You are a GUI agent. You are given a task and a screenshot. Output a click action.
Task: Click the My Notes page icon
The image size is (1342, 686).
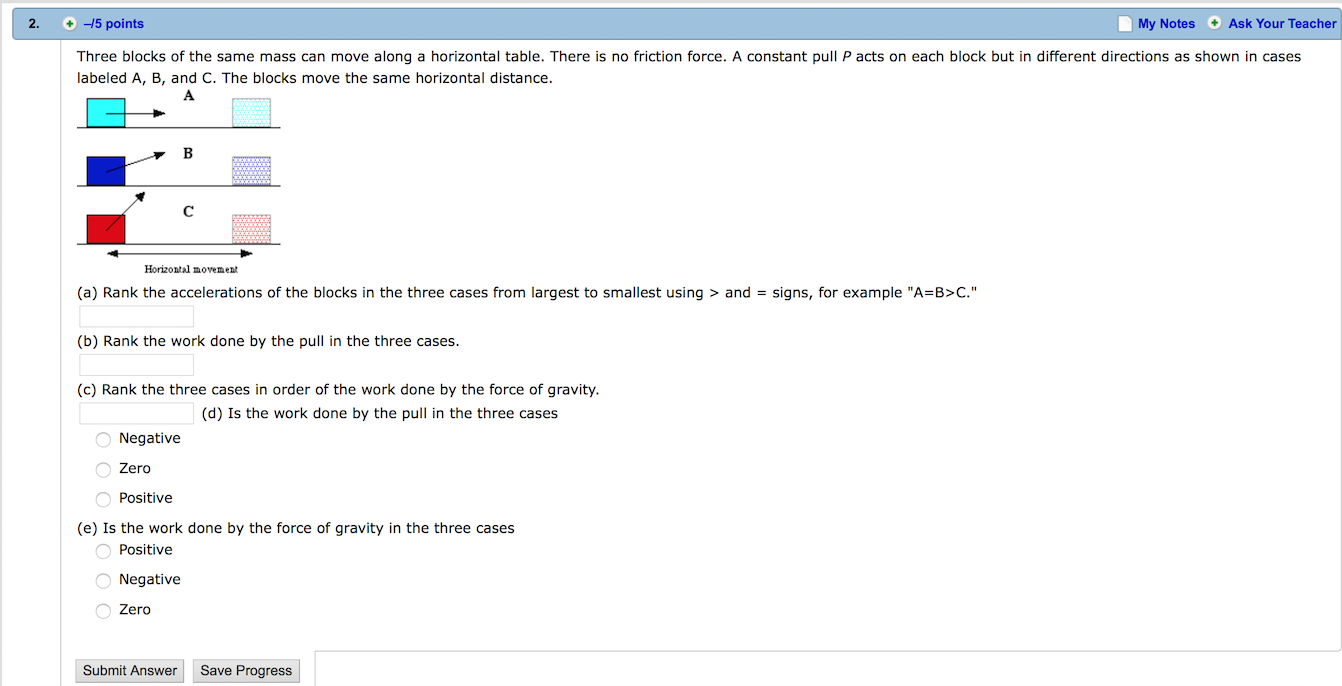pyautogui.click(x=1125, y=23)
